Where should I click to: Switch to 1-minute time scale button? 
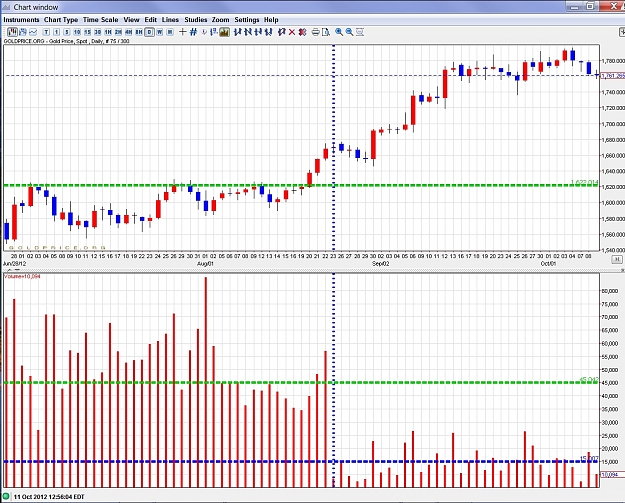click(x=56, y=32)
